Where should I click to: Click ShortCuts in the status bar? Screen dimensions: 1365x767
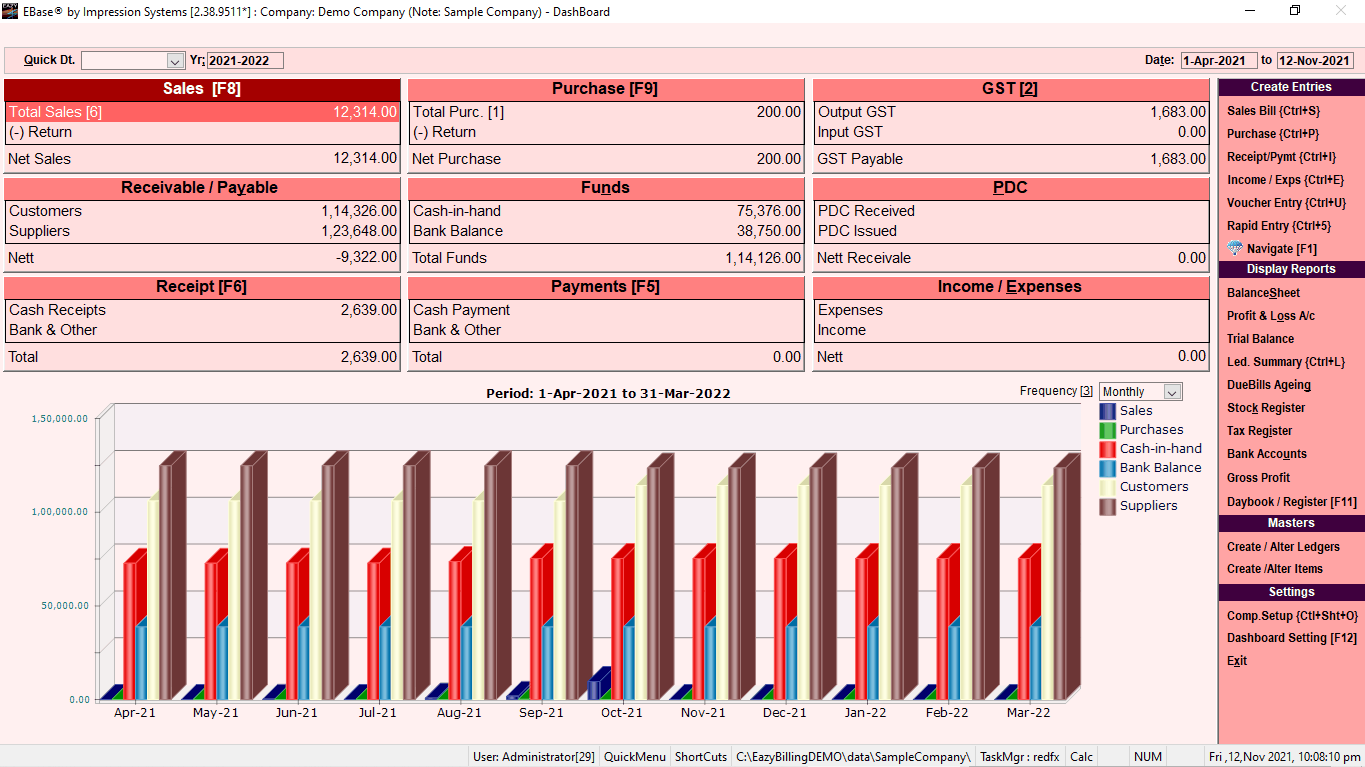(x=701, y=757)
